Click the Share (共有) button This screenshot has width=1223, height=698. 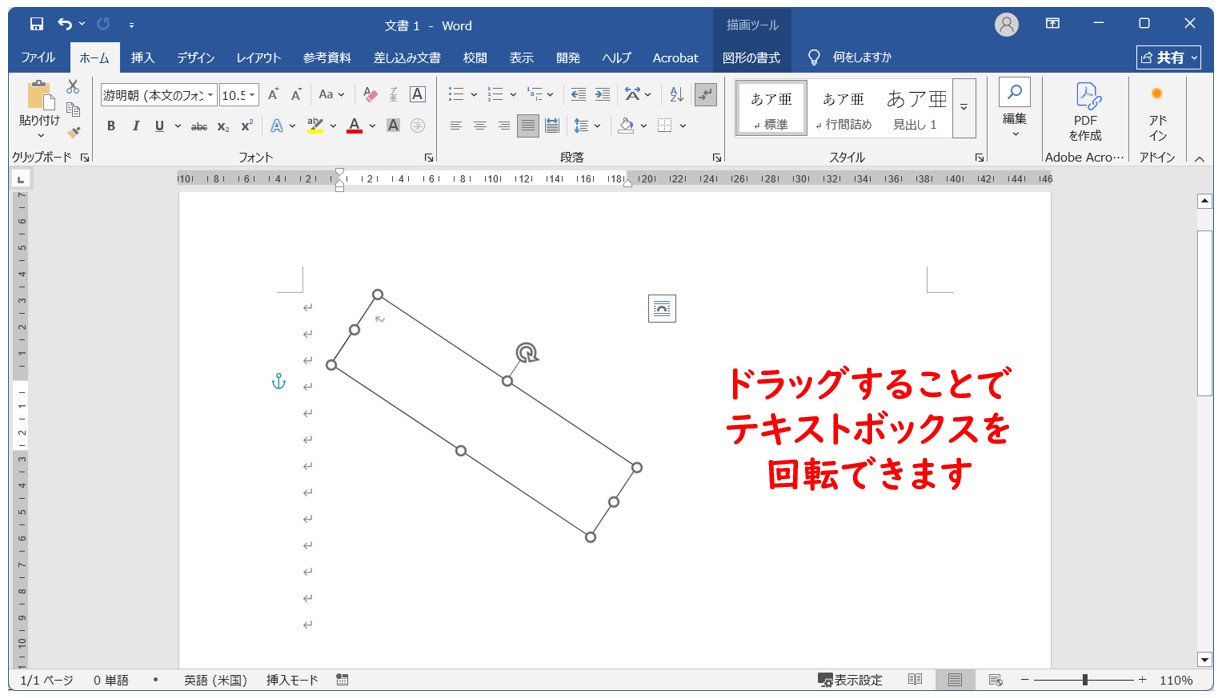click(1169, 58)
